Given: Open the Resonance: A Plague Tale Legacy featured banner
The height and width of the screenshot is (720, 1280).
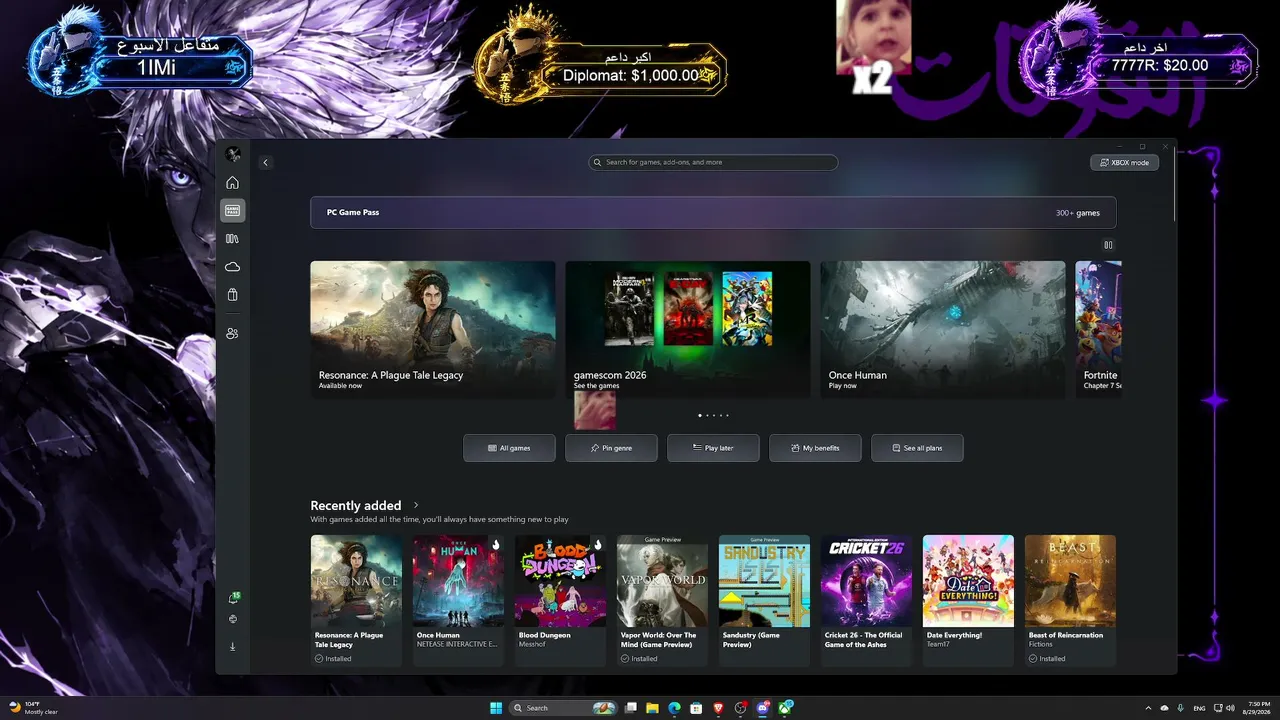Looking at the screenshot, I should 433,329.
